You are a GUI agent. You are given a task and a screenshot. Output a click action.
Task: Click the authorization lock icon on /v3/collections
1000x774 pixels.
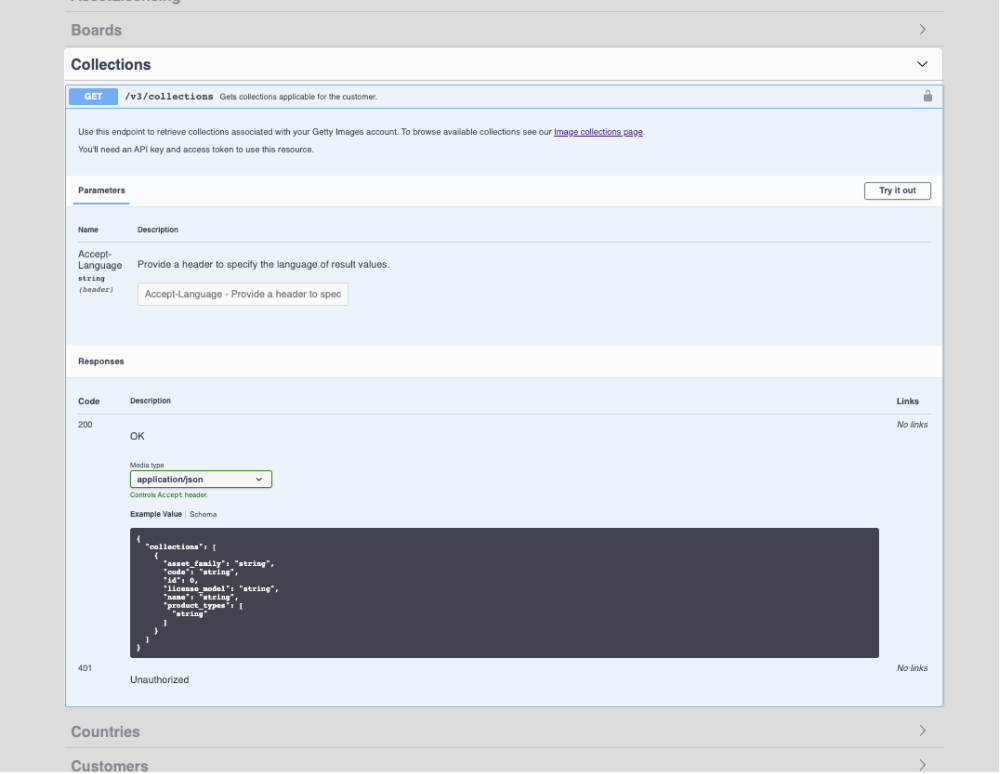point(927,96)
